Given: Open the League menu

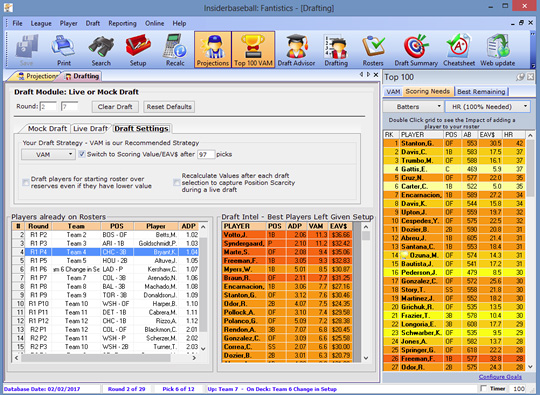Looking at the screenshot, I should point(41,23).
